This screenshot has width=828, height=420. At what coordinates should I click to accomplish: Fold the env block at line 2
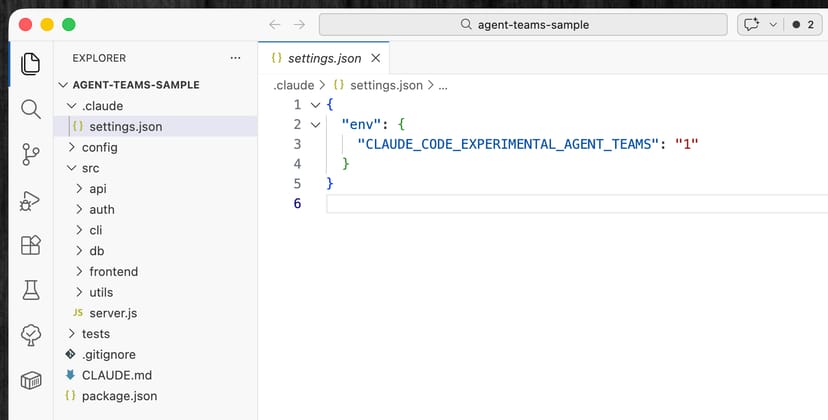[315, 125]
